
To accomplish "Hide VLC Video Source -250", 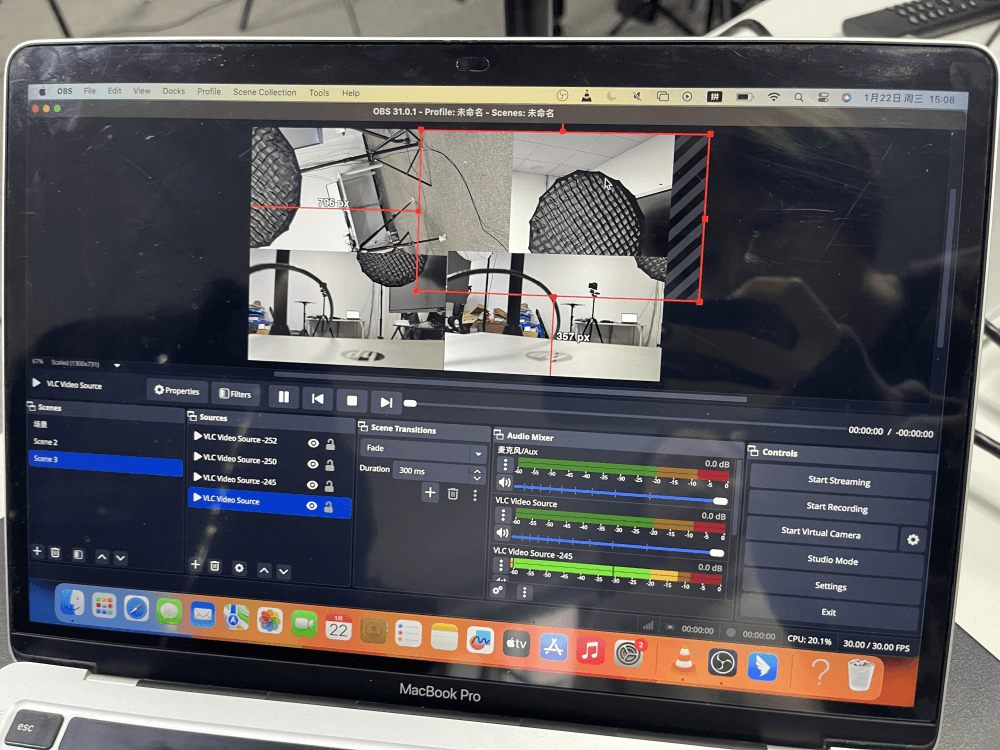I will coord(312,464).
